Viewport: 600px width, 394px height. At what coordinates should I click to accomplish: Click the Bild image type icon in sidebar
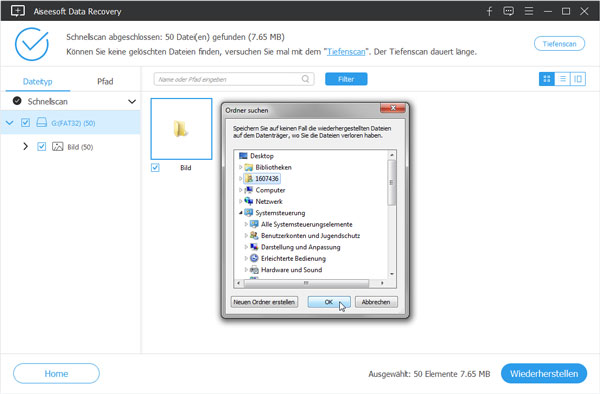[x=57, y=147]
